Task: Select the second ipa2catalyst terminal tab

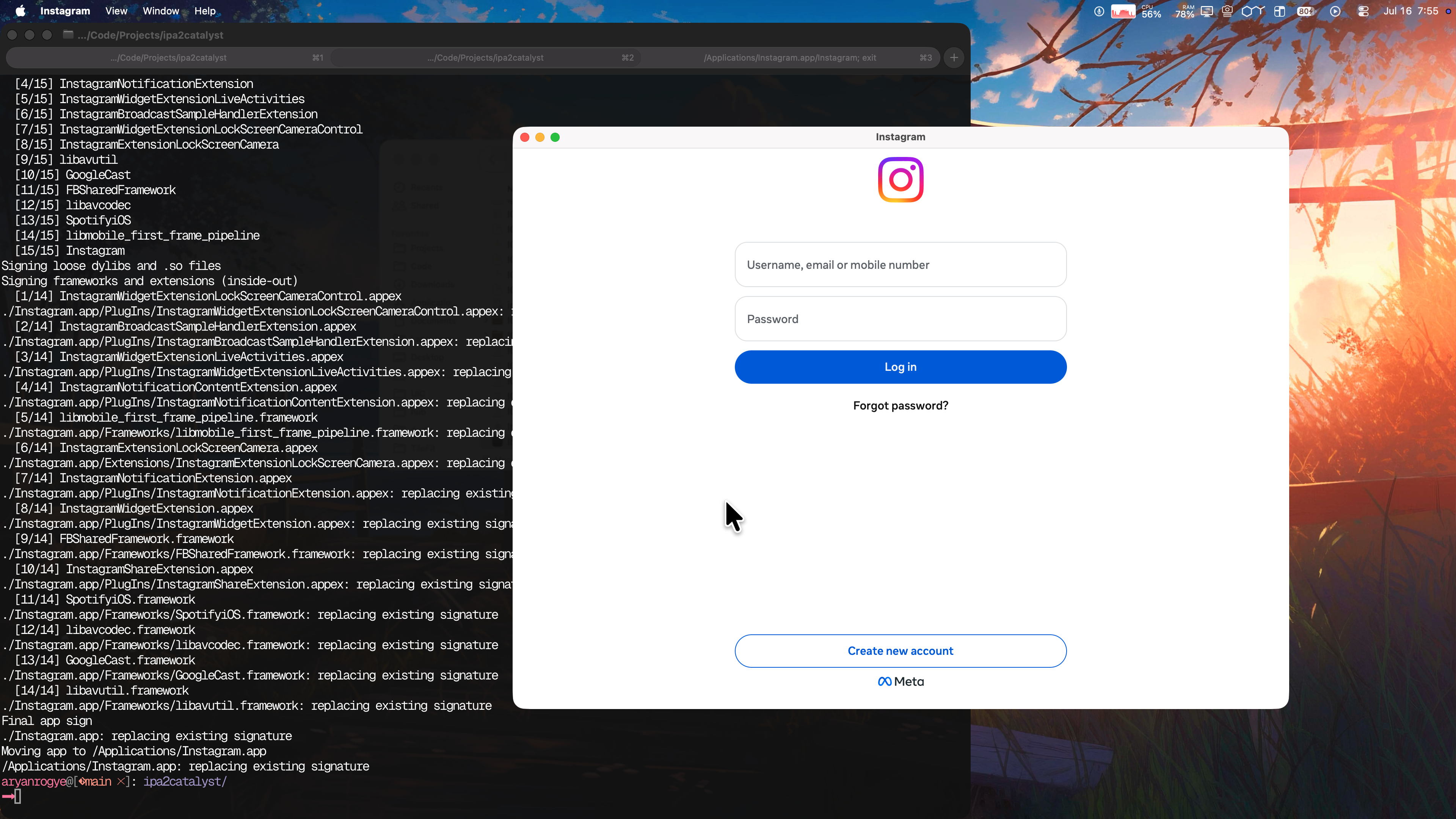Action: tap(485, 58)
